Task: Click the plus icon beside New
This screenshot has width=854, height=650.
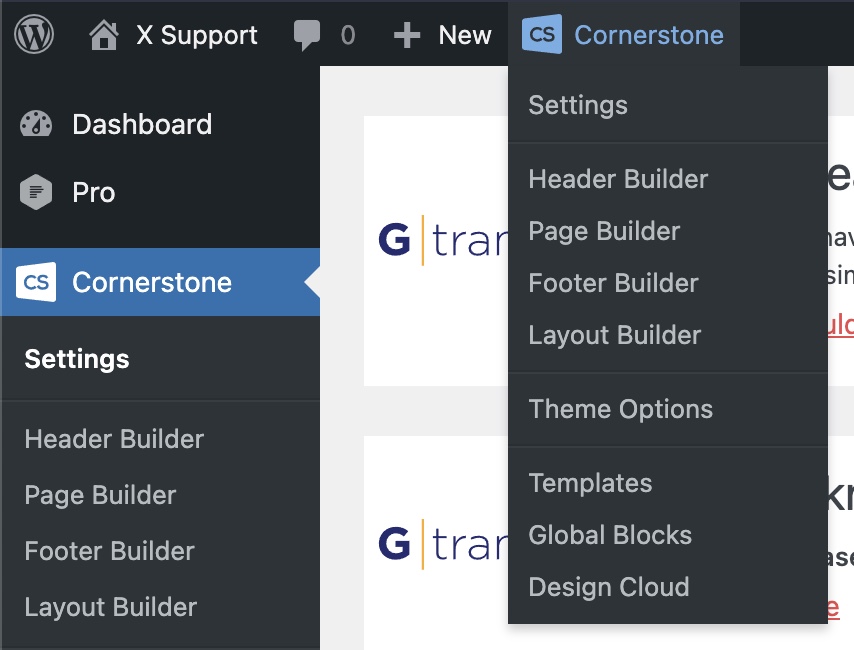Action: [x=406, y=36]
